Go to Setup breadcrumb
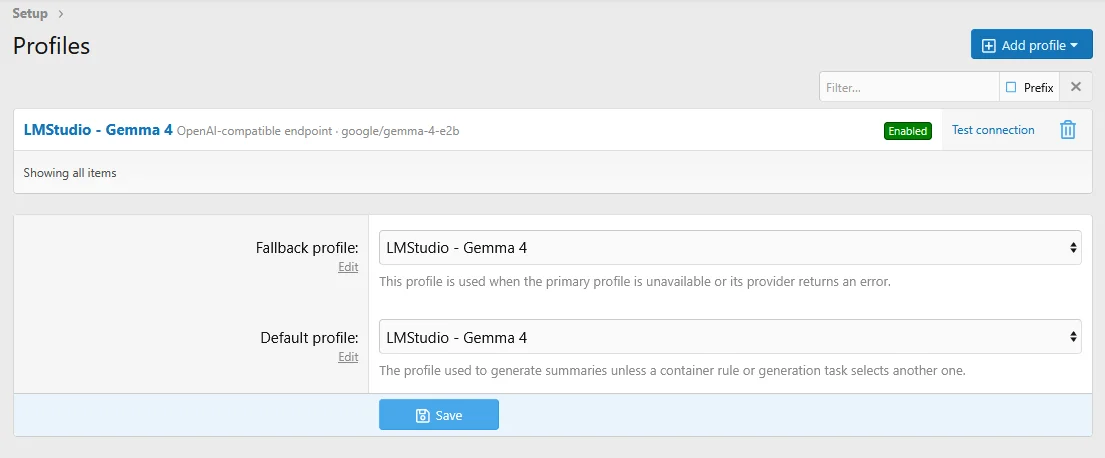The height and width of the screenshot is (458, 1105). [30, 13]
